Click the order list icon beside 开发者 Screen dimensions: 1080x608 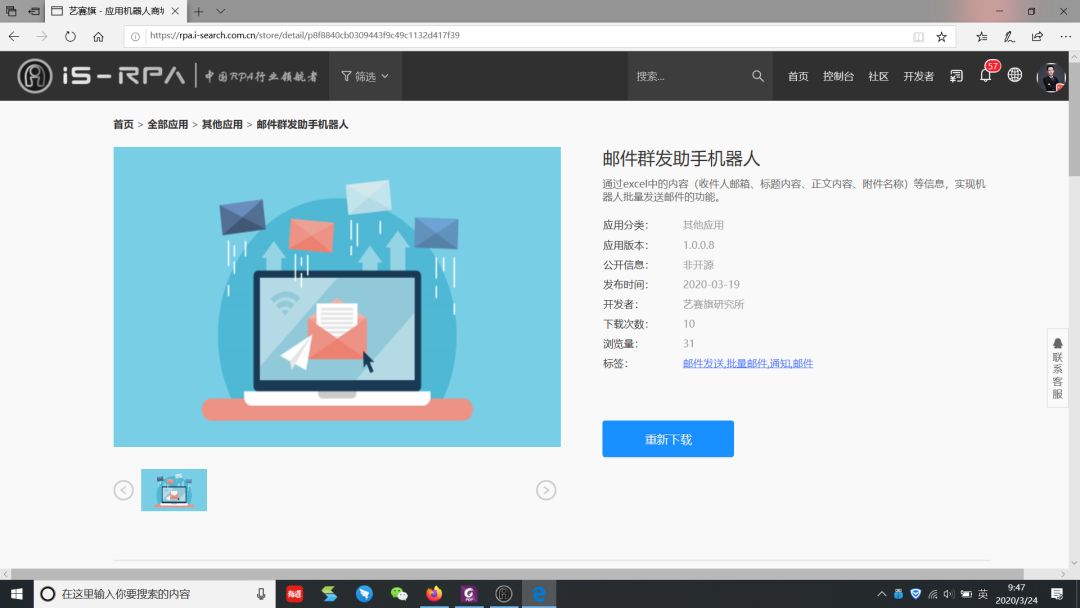coord(957,76)
